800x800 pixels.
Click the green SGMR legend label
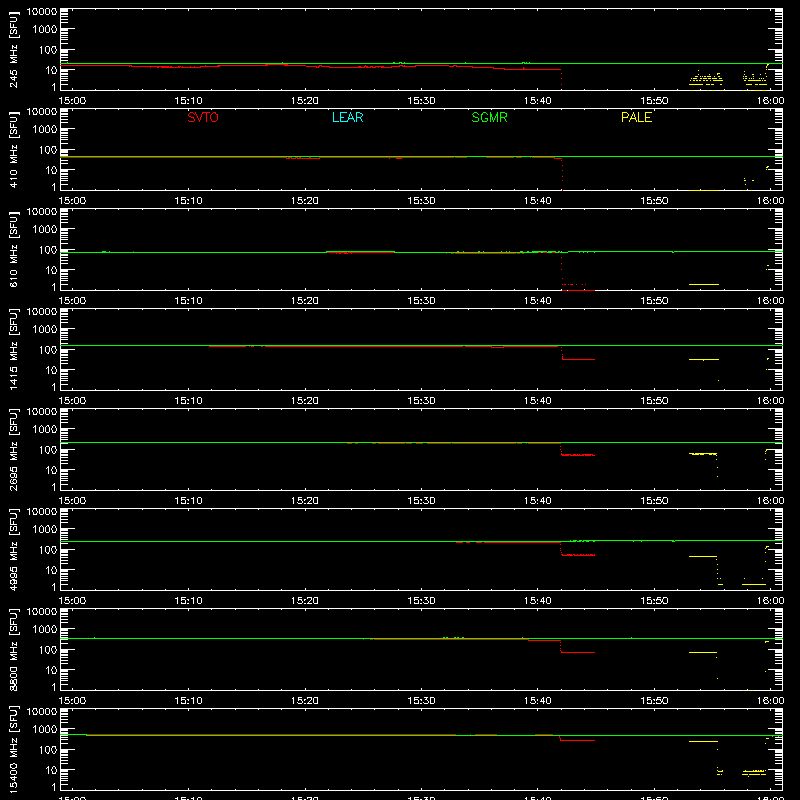click(489, 117)
